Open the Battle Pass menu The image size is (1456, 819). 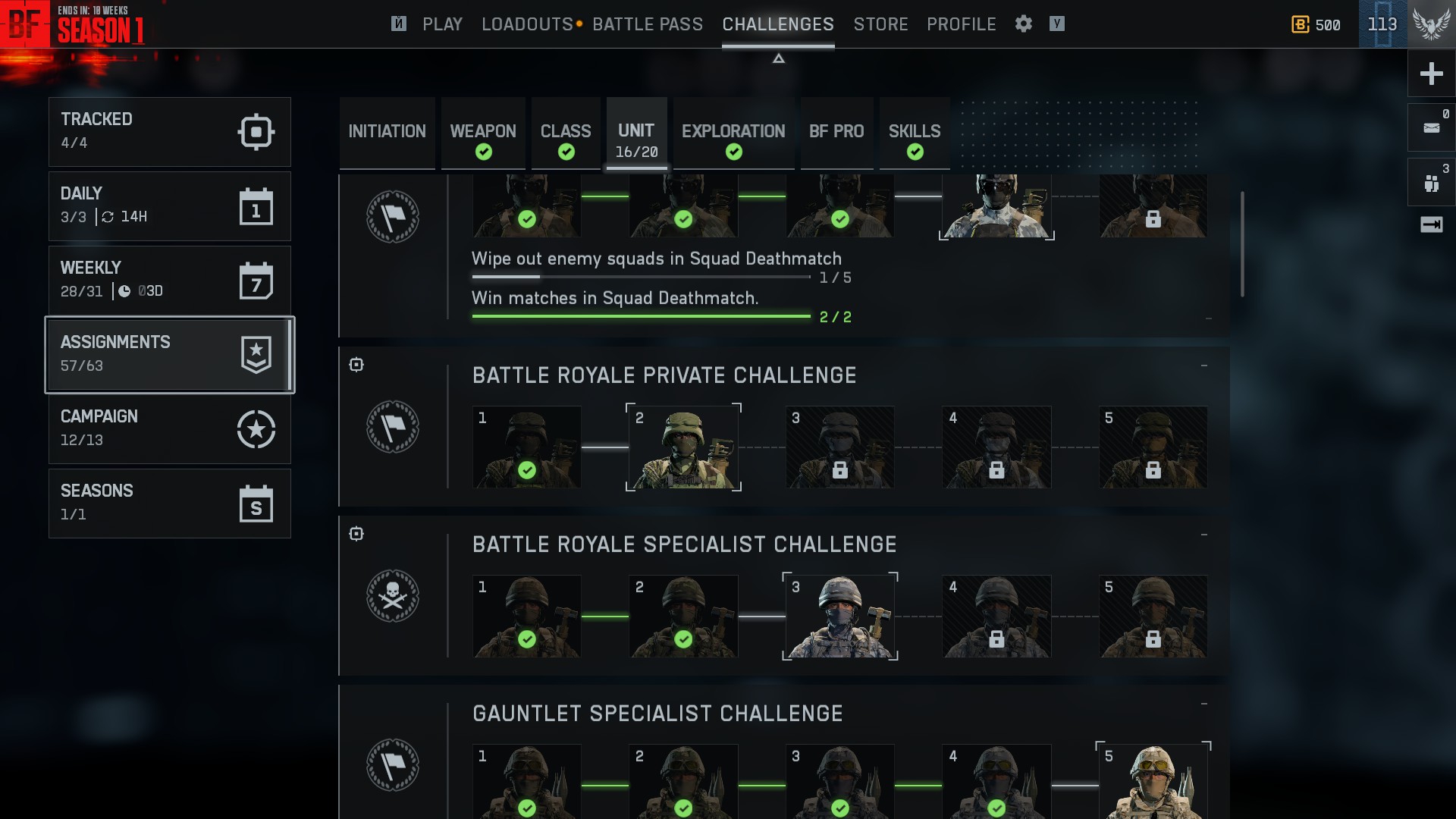(648, 24)
